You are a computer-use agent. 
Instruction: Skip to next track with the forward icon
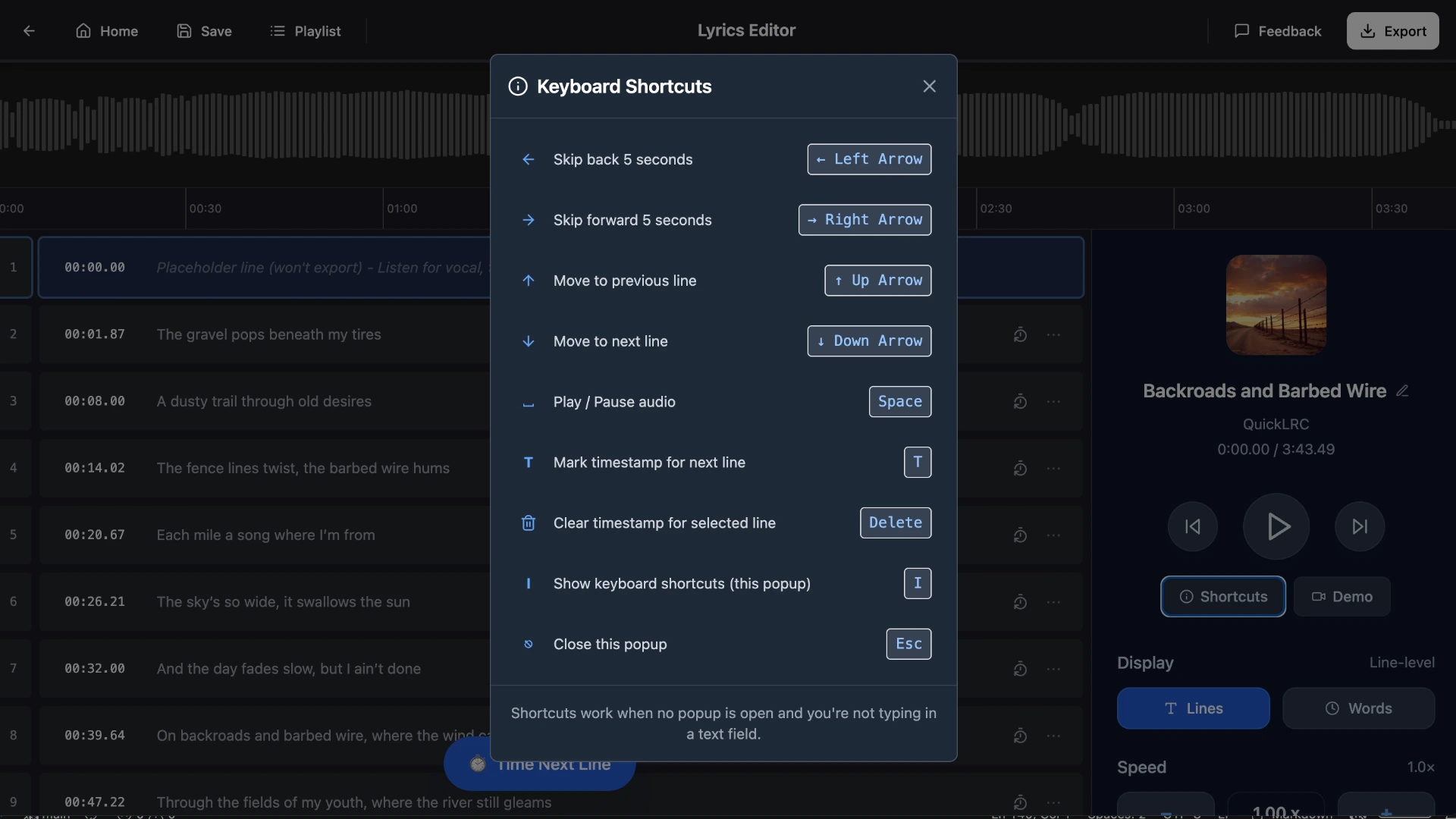point(1358,526)
